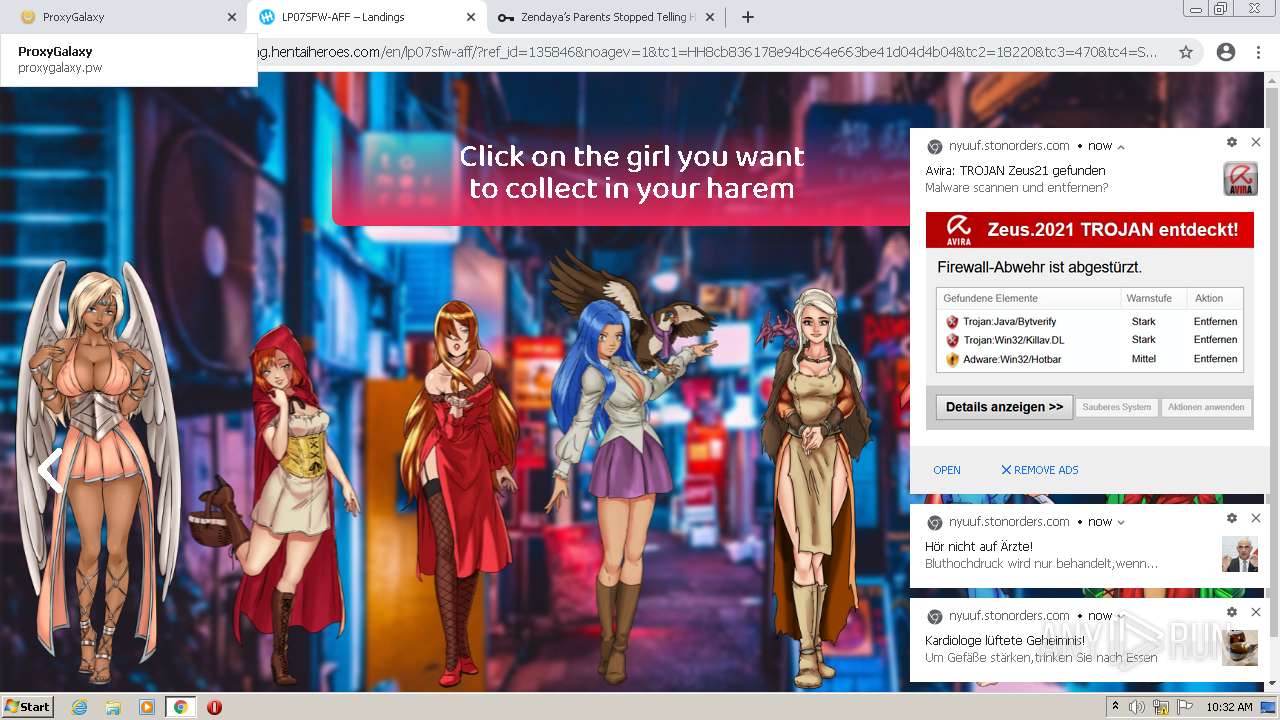The width and height of the screenshot is (1280, 720).
Task: Click Entfernen for Adware:Win32/Hotbar
Action: pos(1215,359)
